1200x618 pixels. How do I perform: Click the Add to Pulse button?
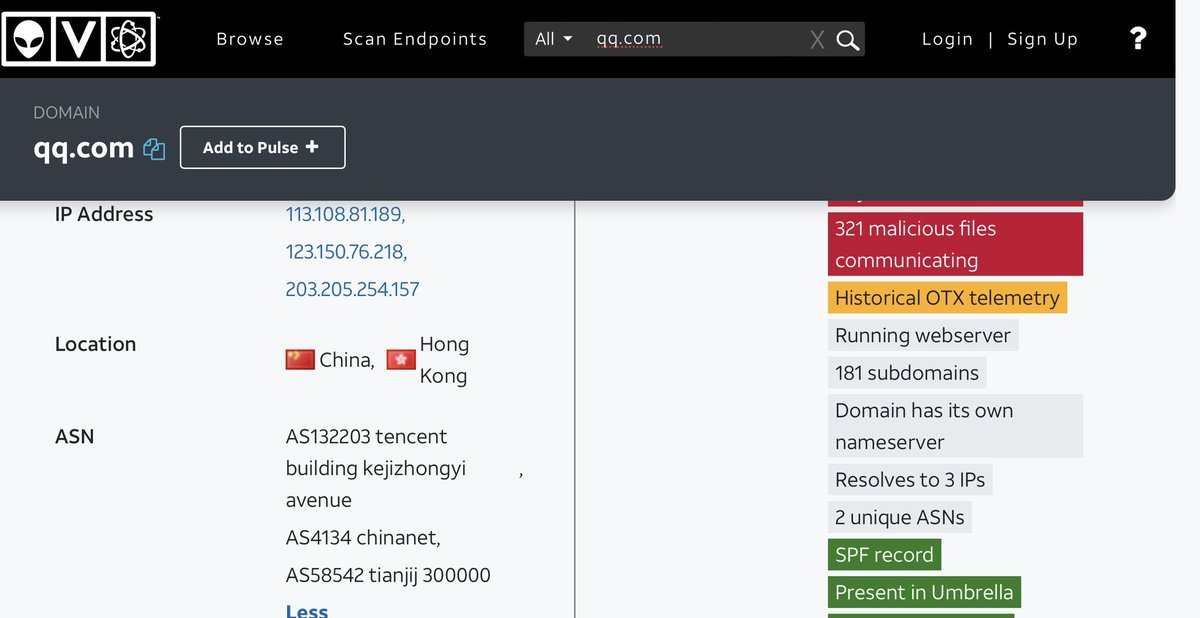(x=262, y=147)
